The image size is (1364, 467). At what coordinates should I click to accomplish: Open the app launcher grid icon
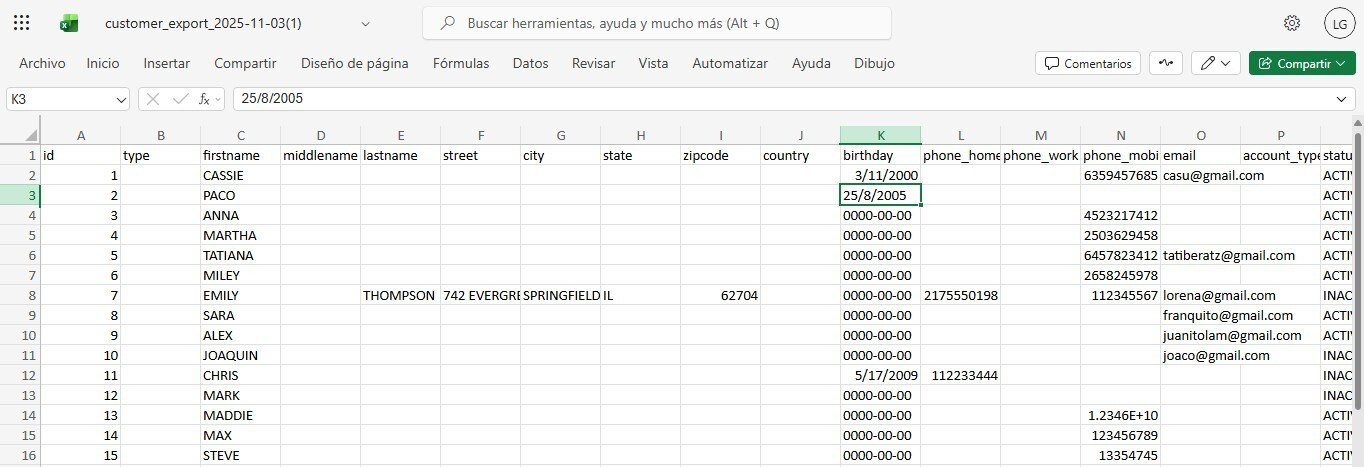pos(22,23)
